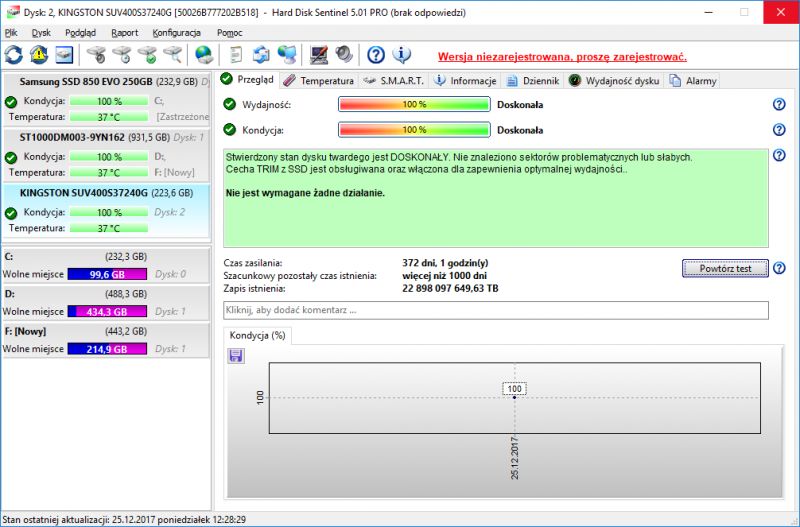The width and height of the screenshot is (800, 527).
Task: Select the ST1000DM003-9YN162 disk
Action: pos(107,155)
